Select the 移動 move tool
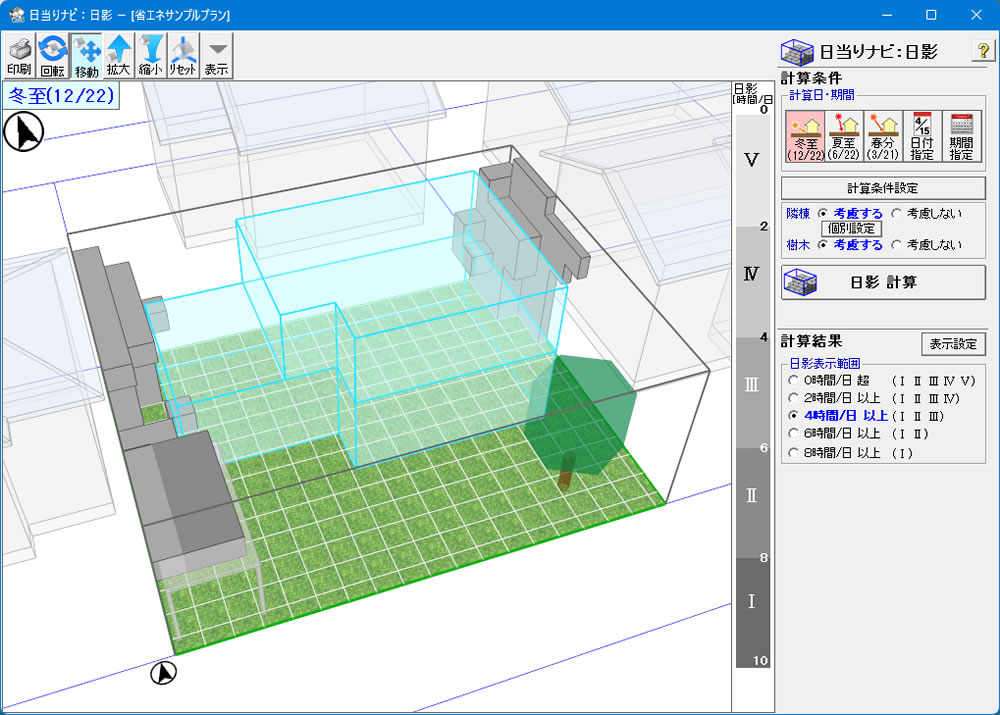The width and height of the screenshot is (1000, 715). click(x=86, y=56)
